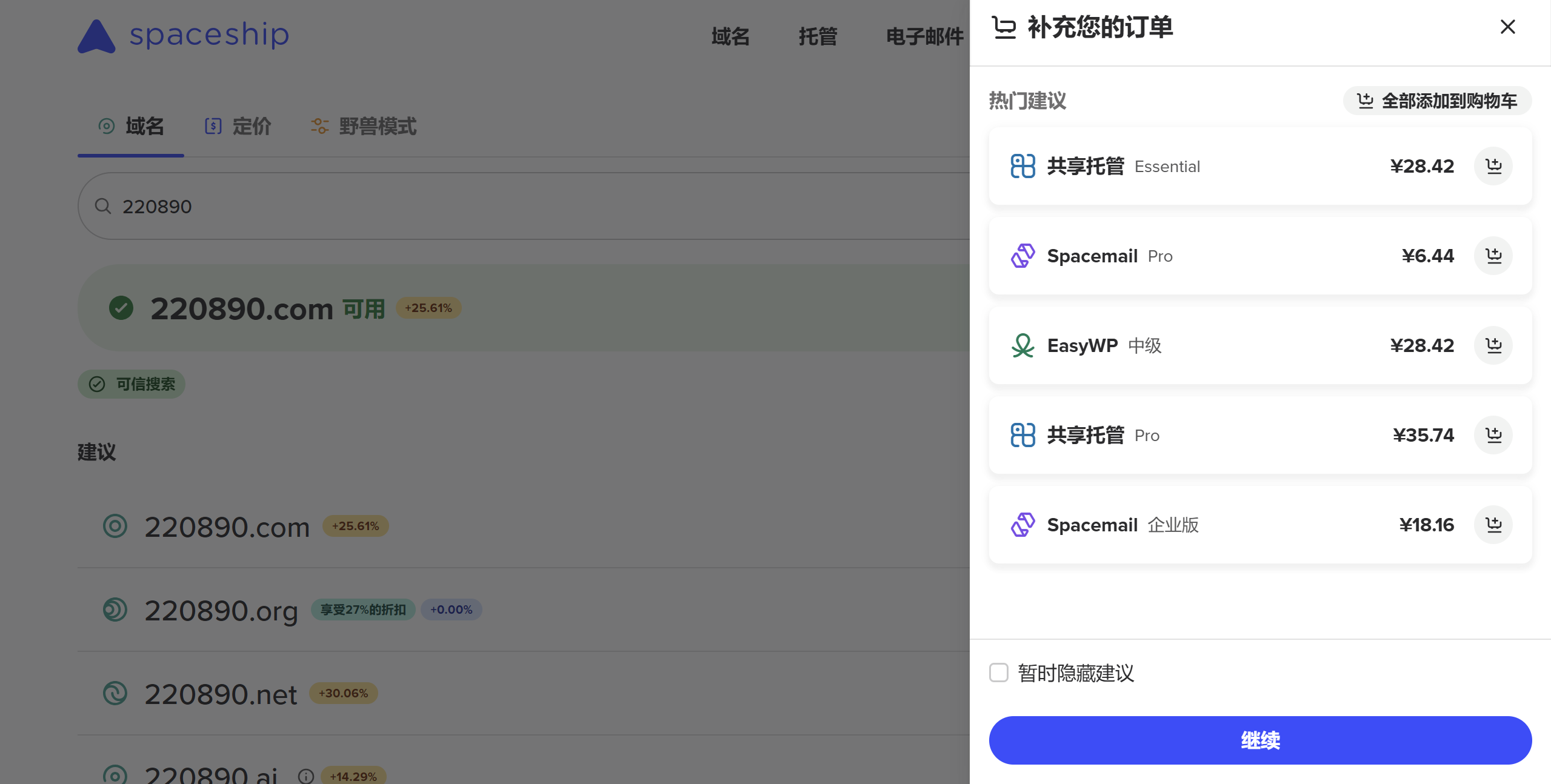Click the ¥35.74 共享托管 Pro price
The width and height of the screenshot is (1551, 784).
coord(1423,435)
